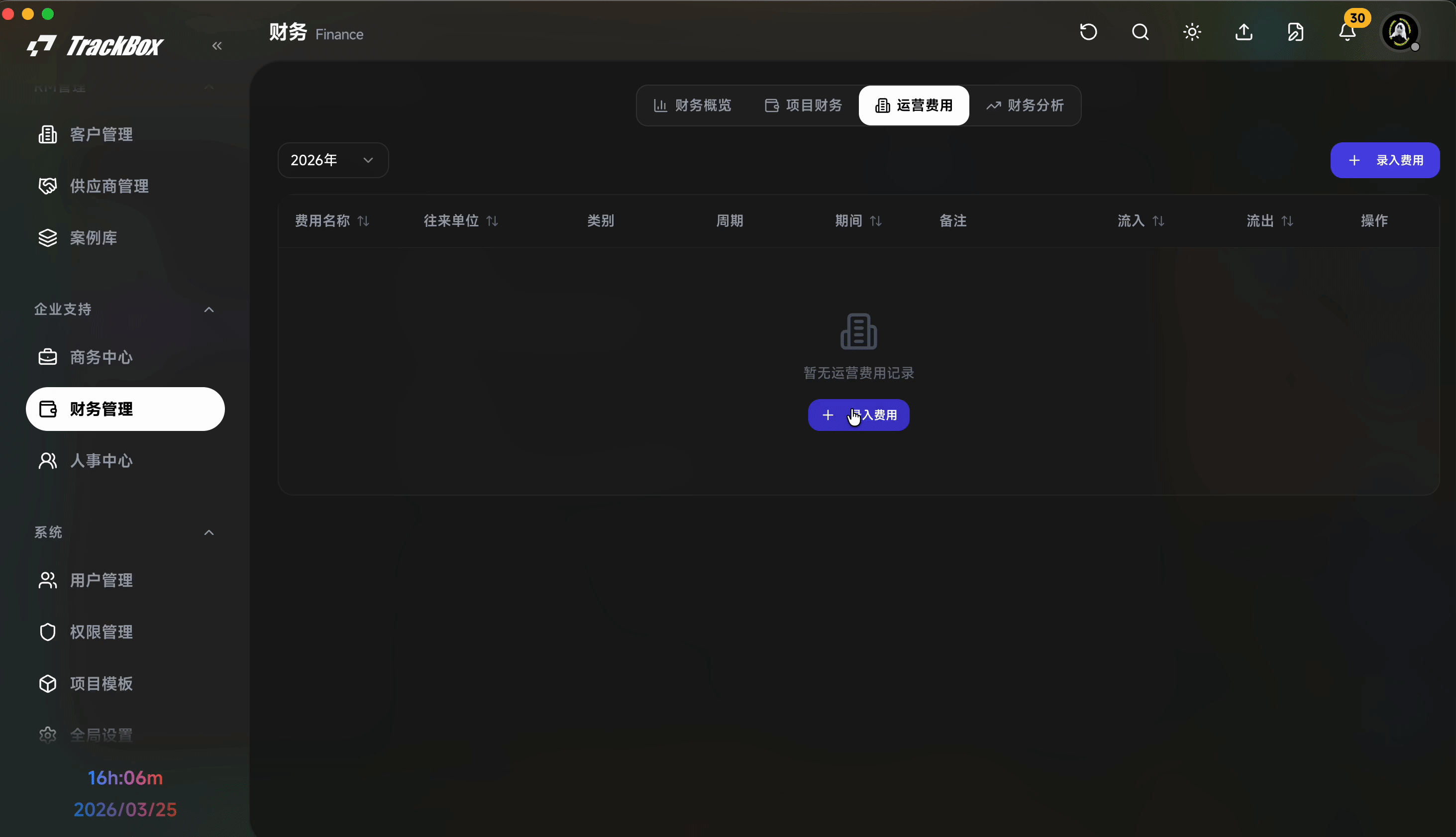
Task: Open search with magnifier icon
Action: [x=1141, y=32]
